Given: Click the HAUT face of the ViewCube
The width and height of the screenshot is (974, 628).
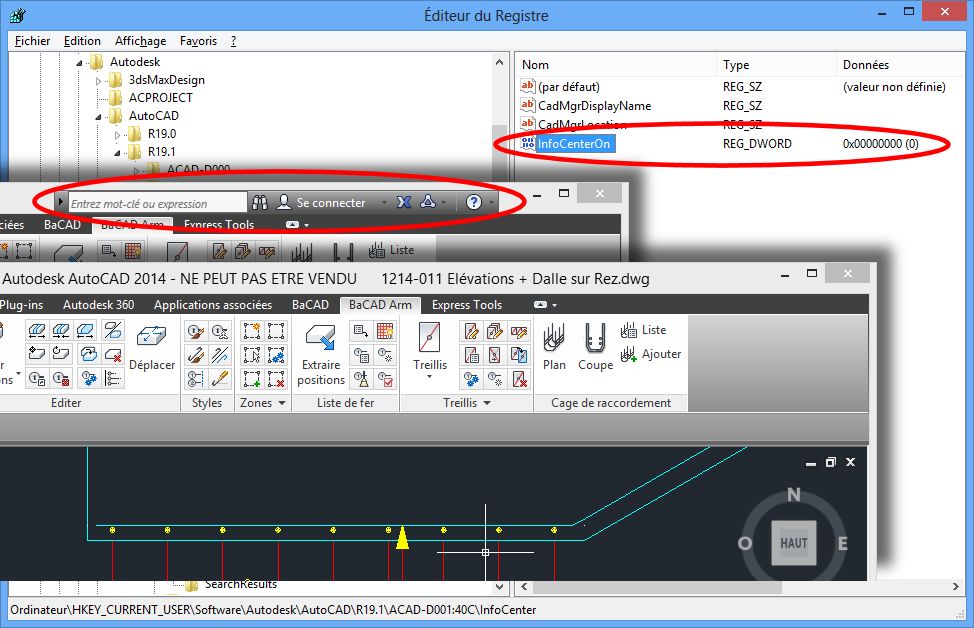Looking at the screenshot, I should coord(794,543).
